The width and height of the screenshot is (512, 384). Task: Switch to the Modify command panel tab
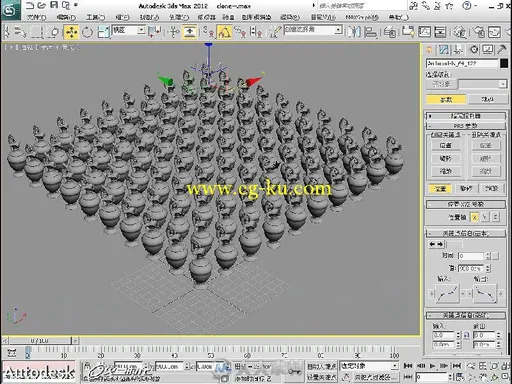(443, 50)
